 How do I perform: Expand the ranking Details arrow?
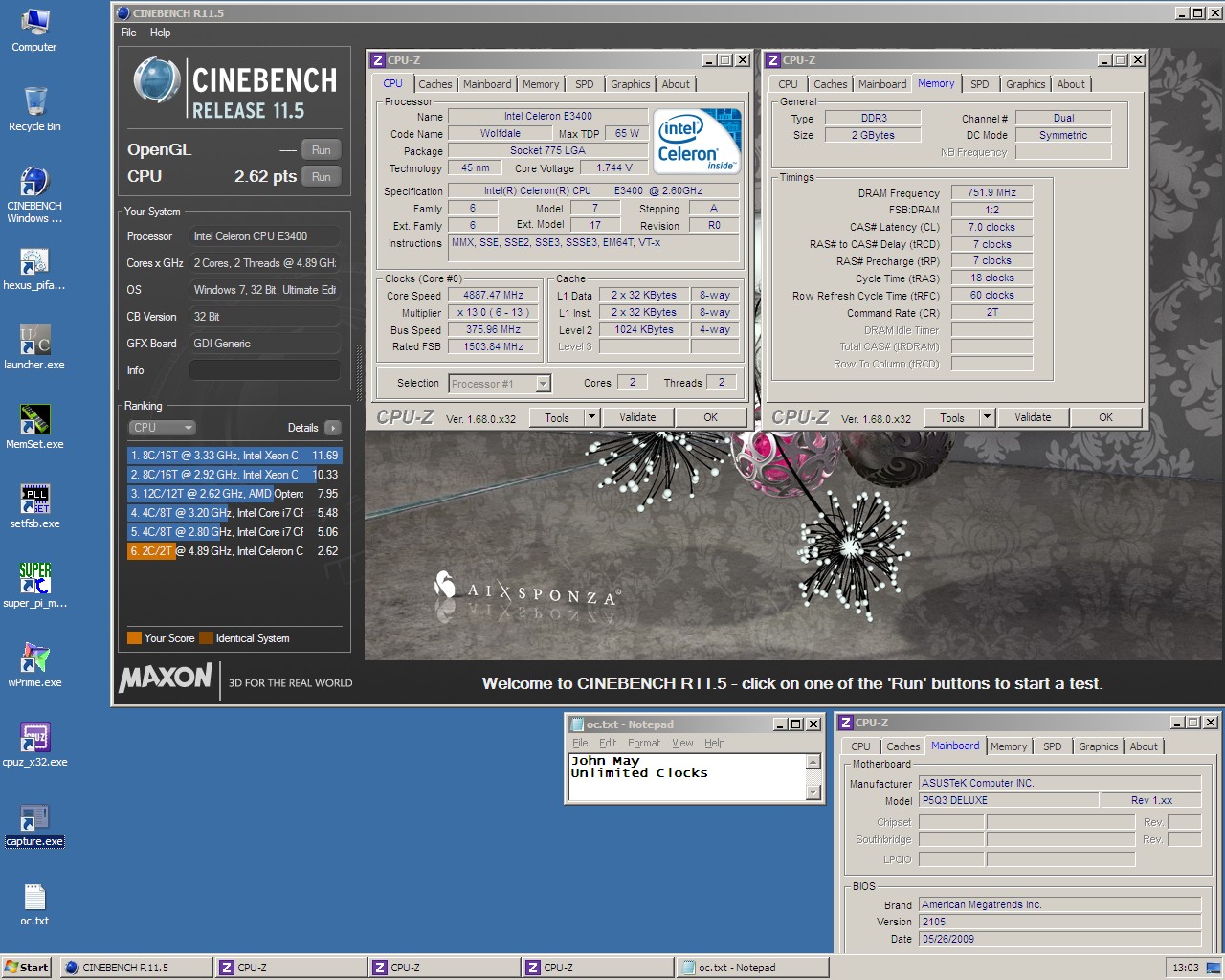pyautogui.click(x=333, y=428)
